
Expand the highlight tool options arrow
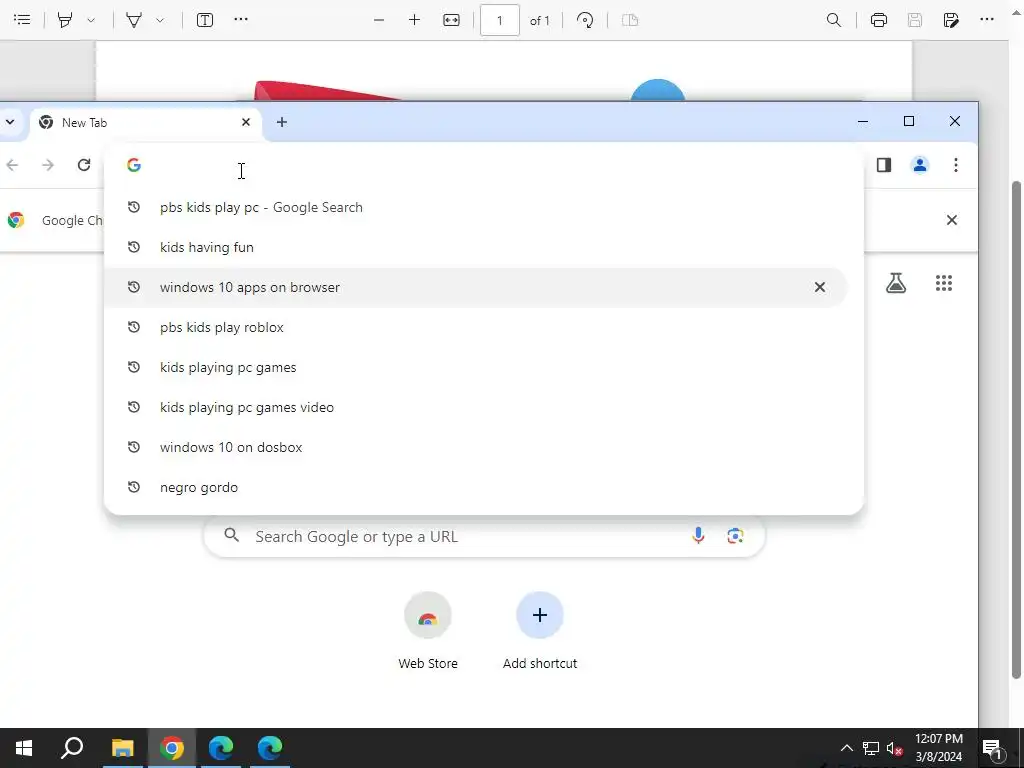click(x=91, y=20)
